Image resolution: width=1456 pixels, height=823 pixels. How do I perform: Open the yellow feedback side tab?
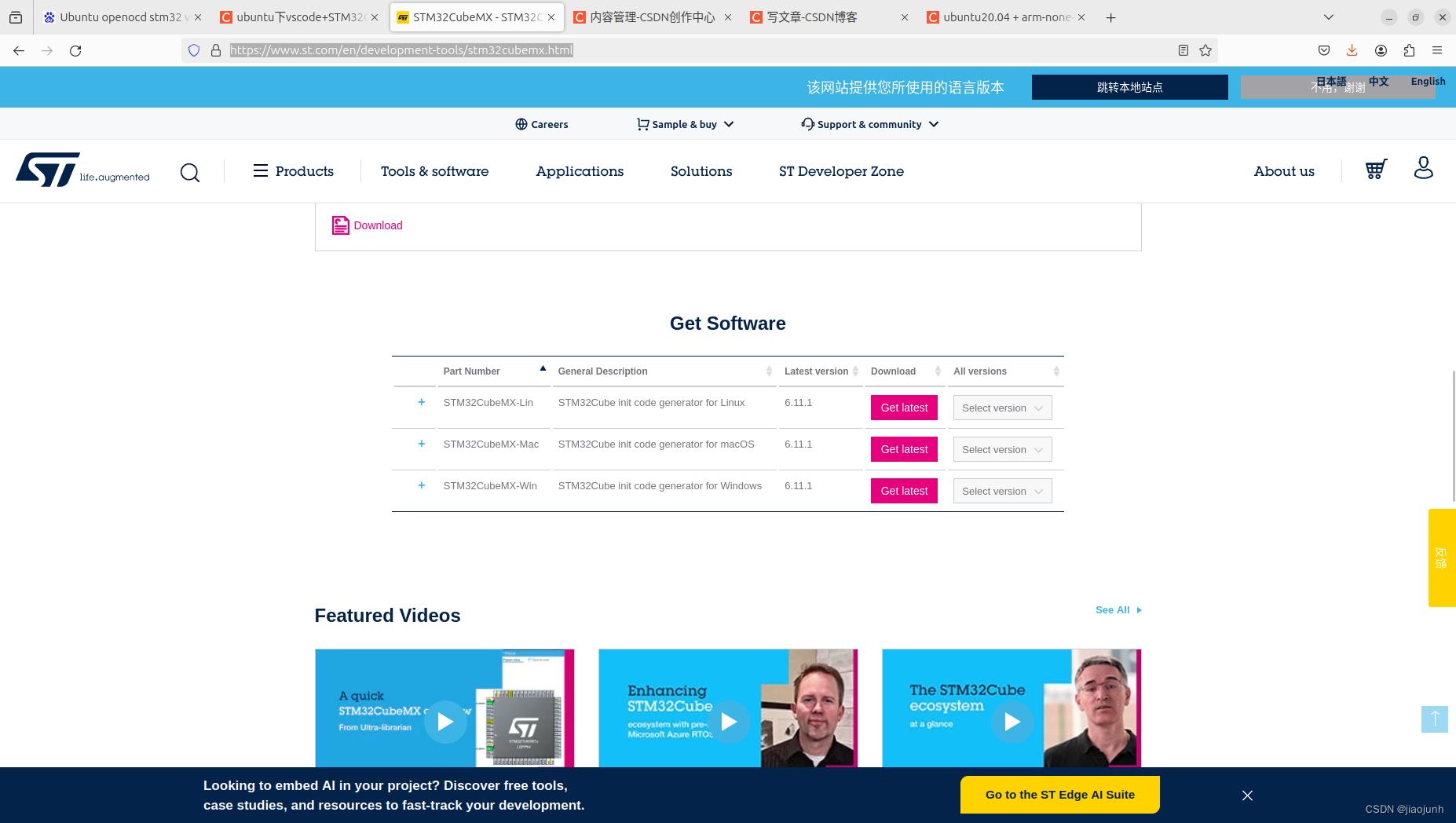pyautogui.click(x=1442, y=558)
